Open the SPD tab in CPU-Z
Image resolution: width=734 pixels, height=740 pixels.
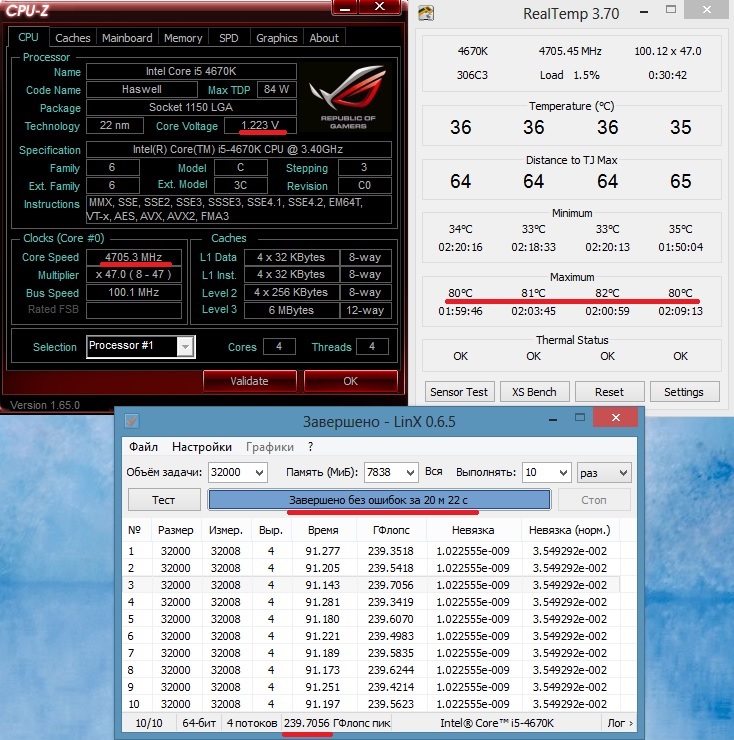pyautogui.click(x=228, y=38)
